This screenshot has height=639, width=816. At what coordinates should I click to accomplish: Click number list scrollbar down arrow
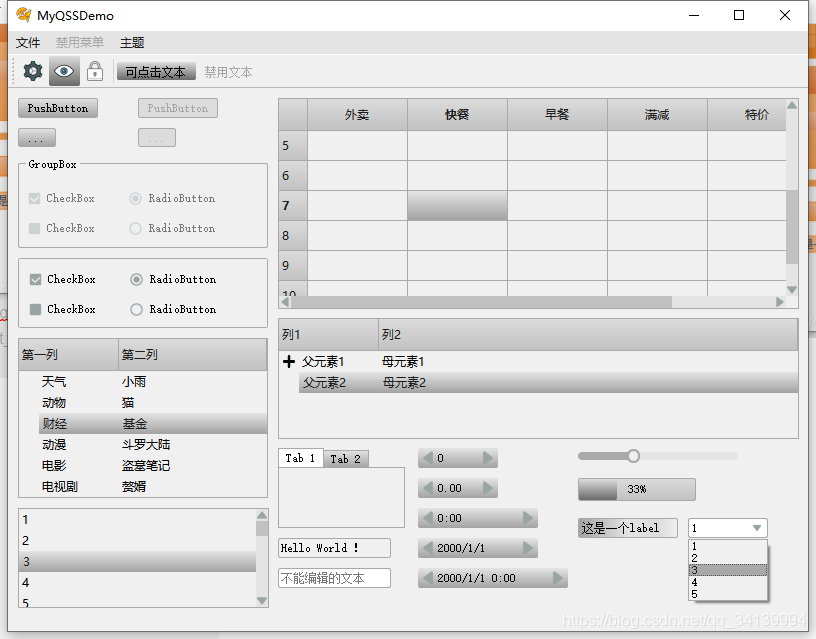tap(262, 601)
